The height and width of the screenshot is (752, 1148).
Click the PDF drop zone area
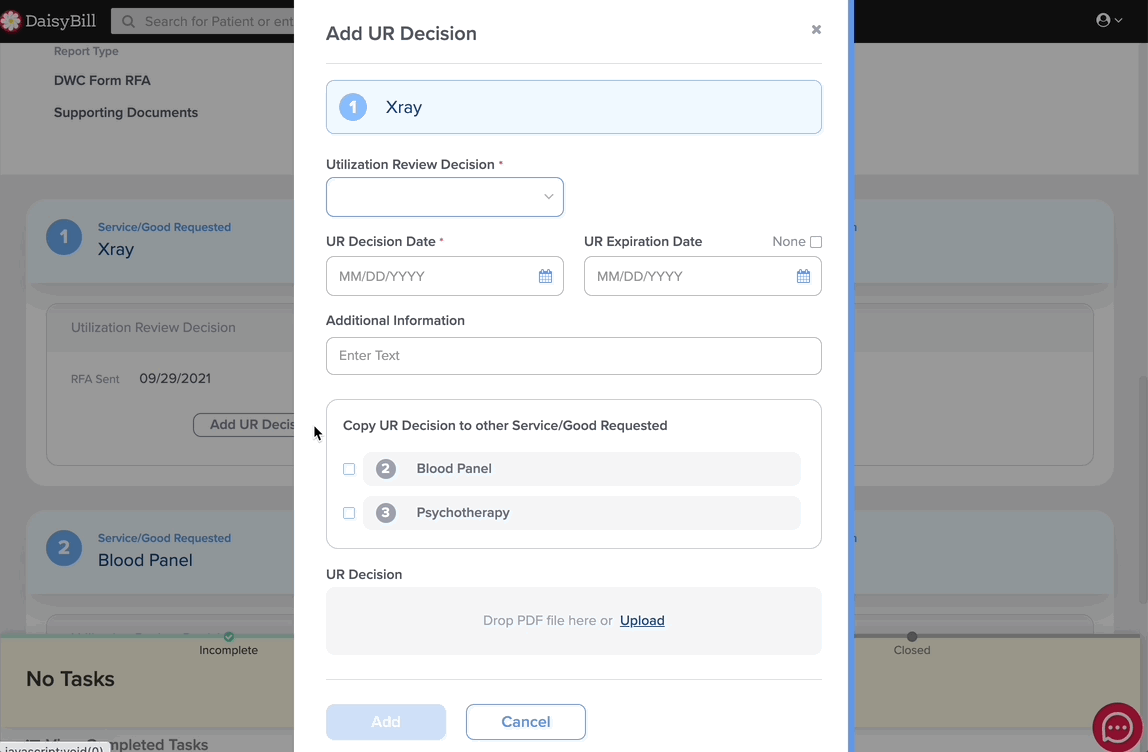click(x=573, y=621)
